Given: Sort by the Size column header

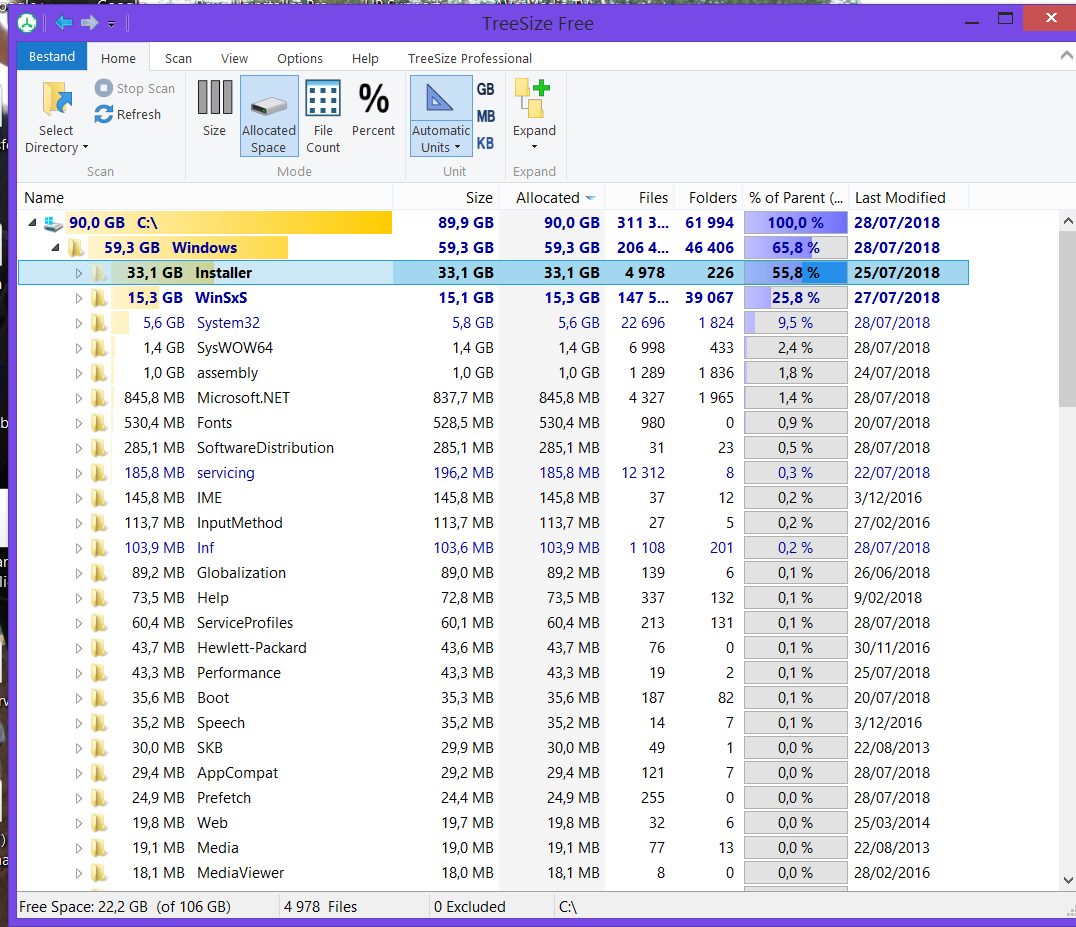Looking at the screenshot, I should pos(445,198).
